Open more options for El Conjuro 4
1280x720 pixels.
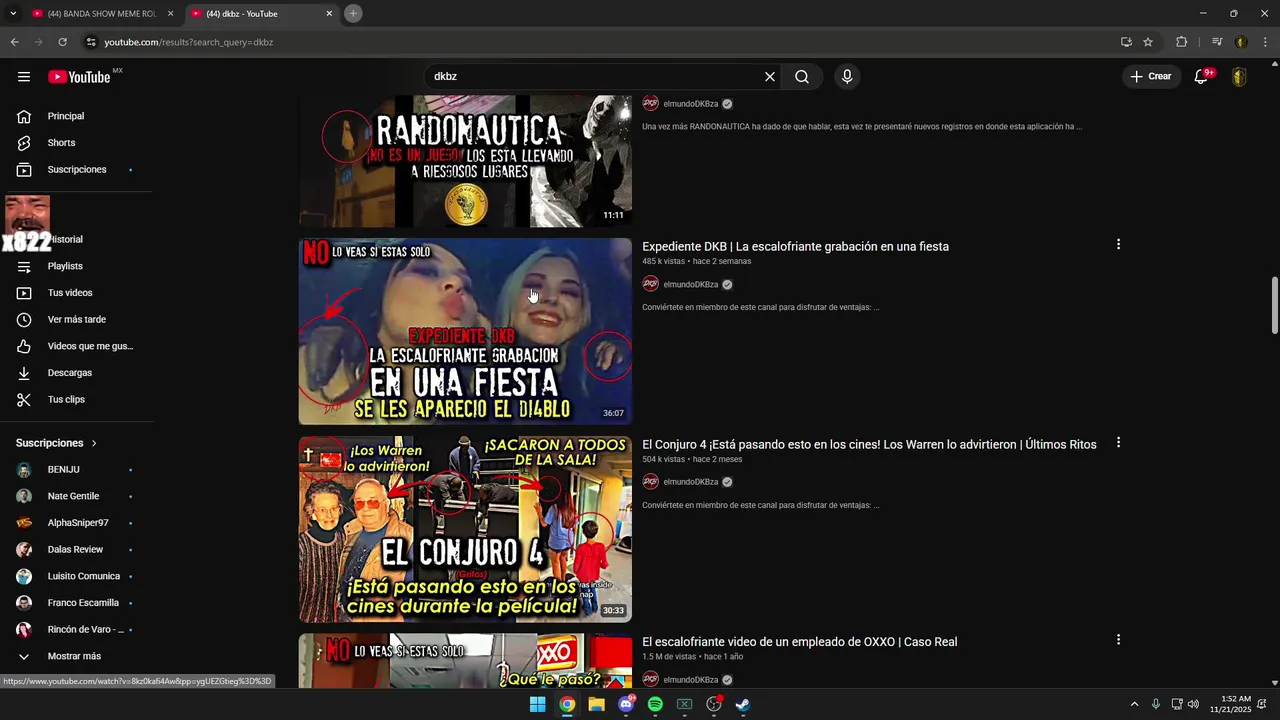[1118, 443]
